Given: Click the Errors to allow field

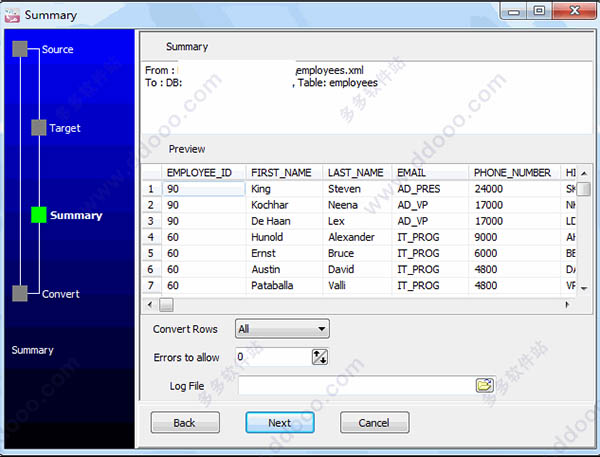Looking at the screenshot, I should coord(274,357).
